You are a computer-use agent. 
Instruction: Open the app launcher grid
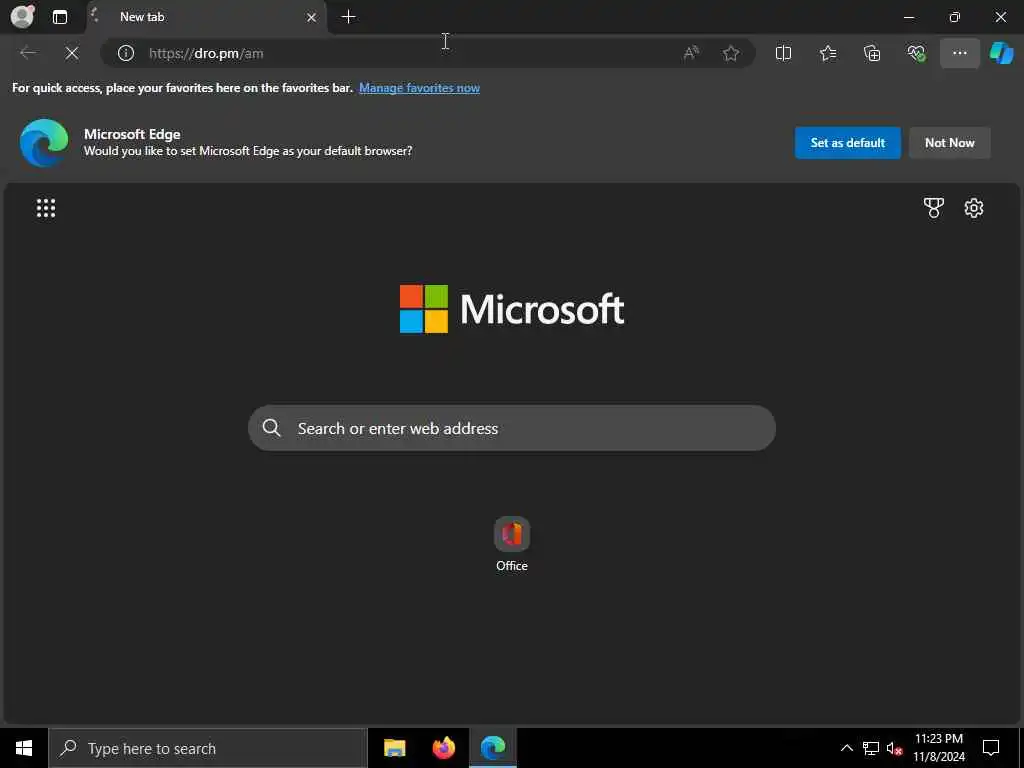coord(46,208)
